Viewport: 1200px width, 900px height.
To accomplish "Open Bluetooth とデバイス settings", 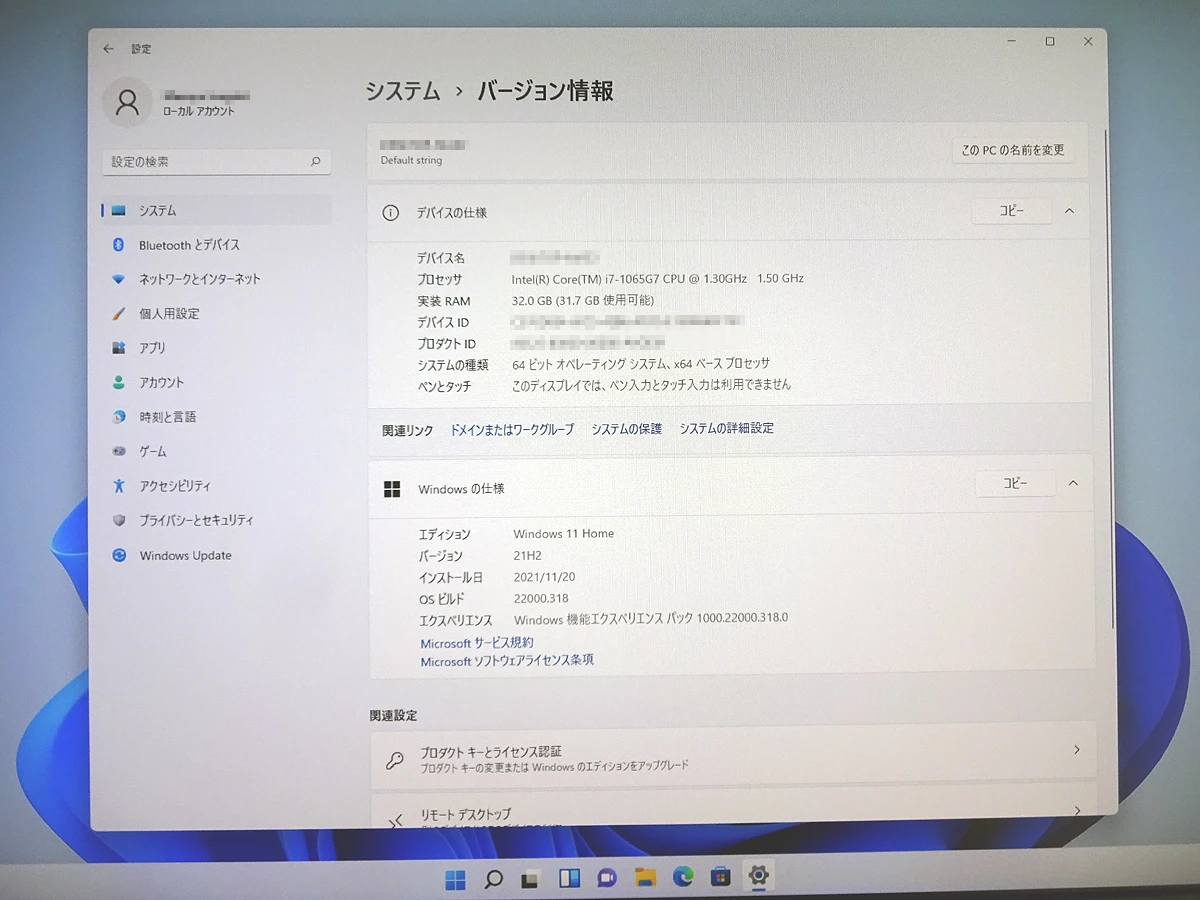I will point(217,245).
